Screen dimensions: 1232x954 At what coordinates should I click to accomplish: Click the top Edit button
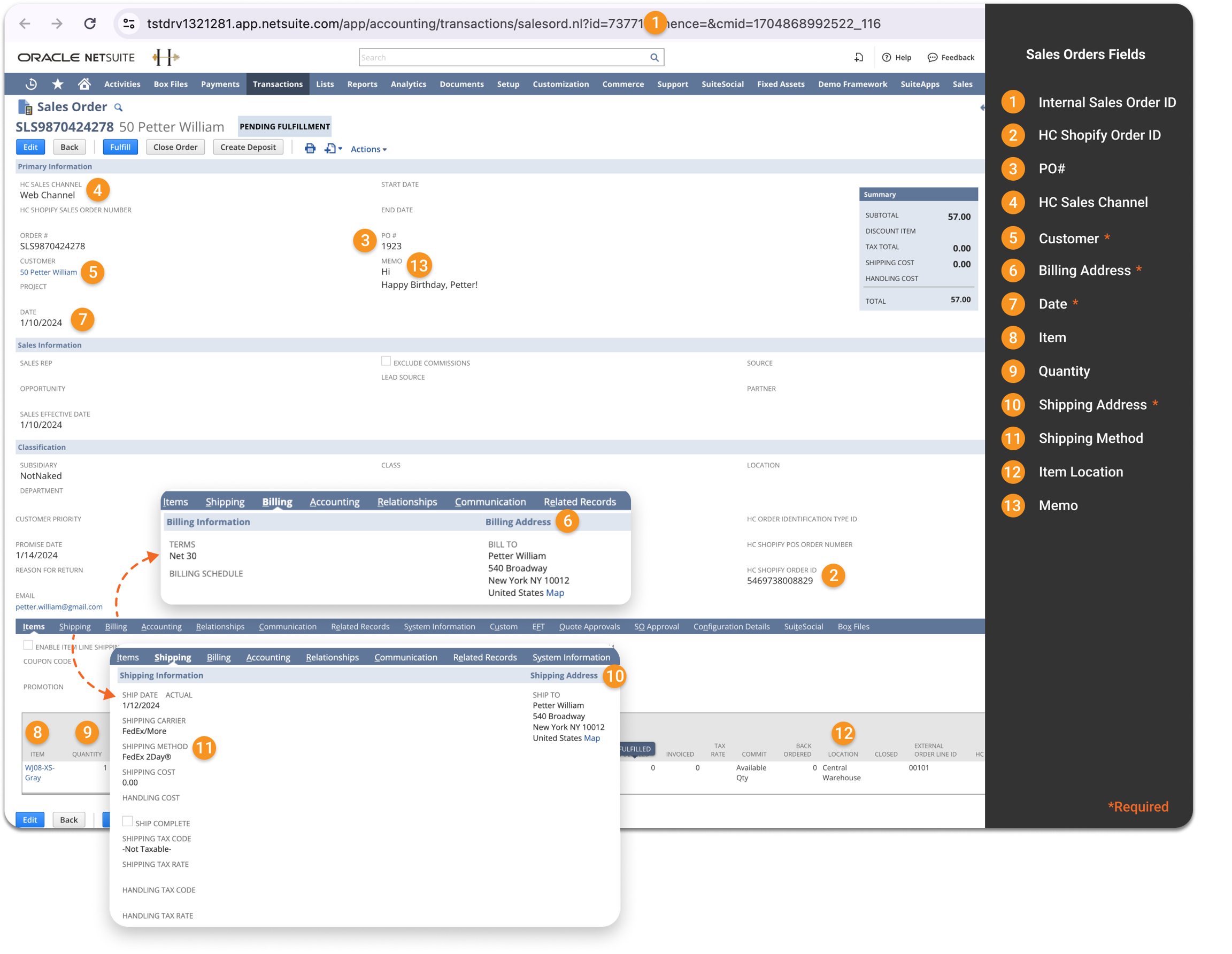[x=30, y=147]
